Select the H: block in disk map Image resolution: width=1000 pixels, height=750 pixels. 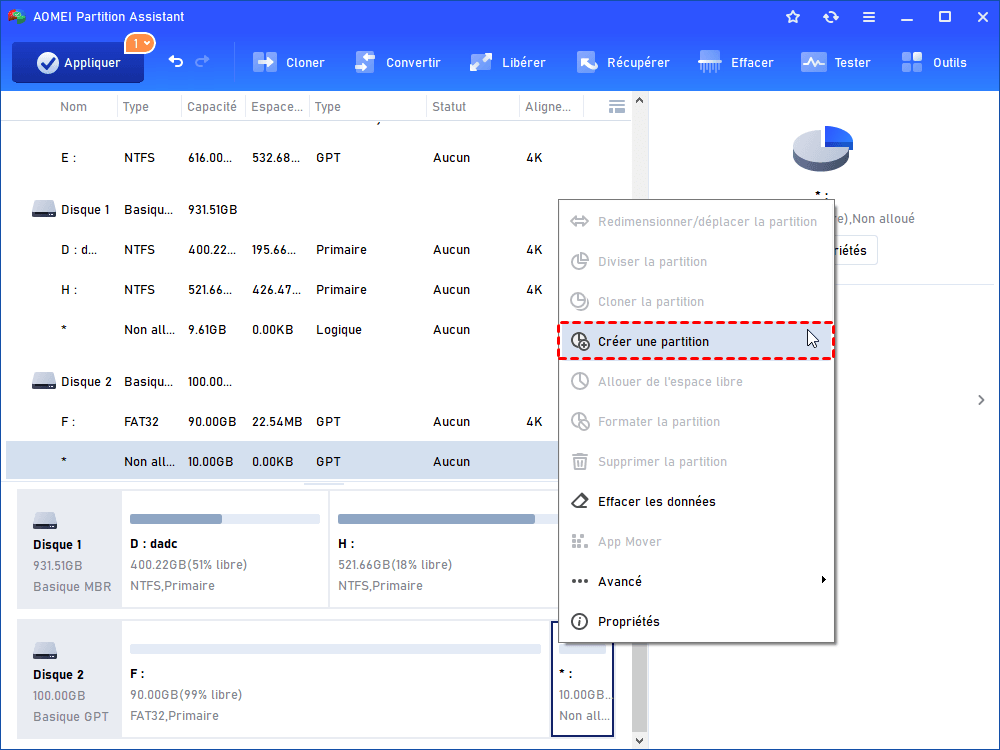pos(444,548)
